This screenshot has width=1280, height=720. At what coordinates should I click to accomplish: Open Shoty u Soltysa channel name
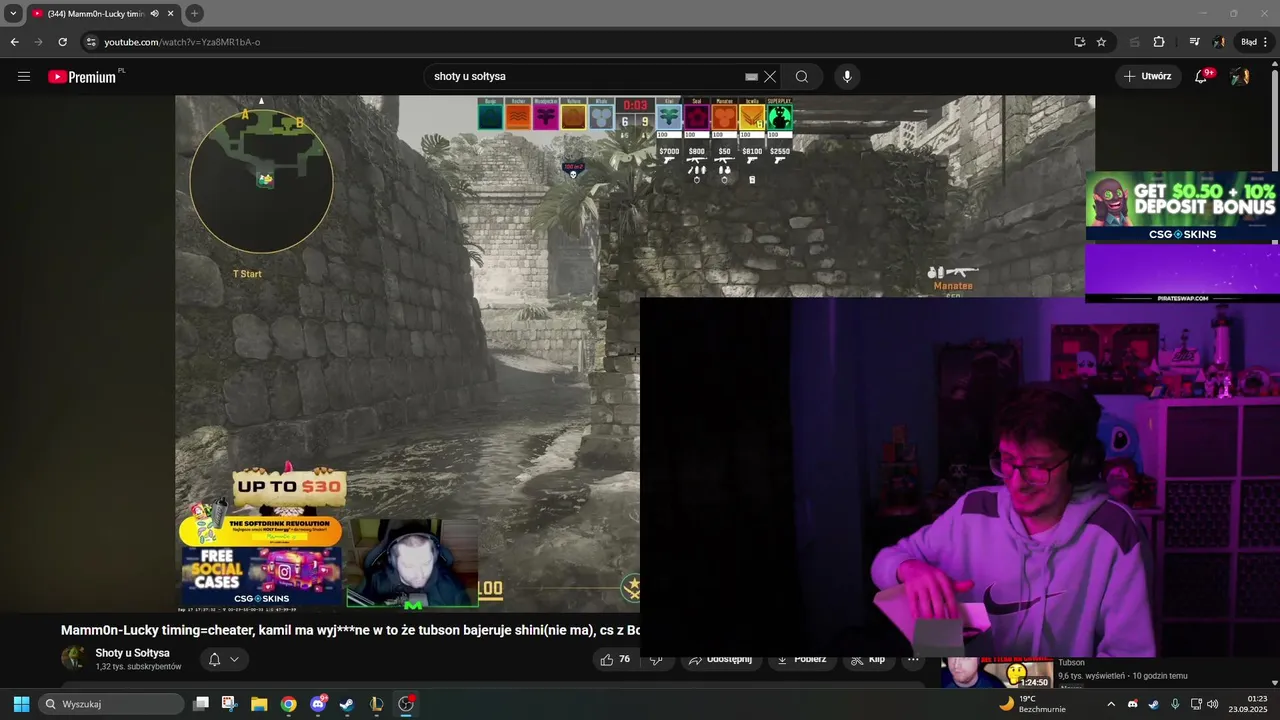tap(132, 653)
